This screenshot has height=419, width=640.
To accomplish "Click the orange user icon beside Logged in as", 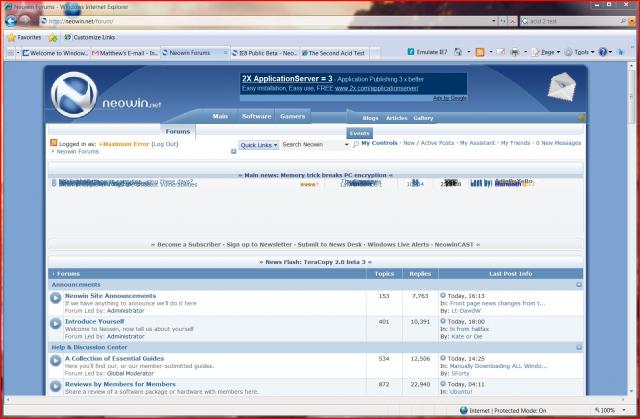I will point(53,143).
